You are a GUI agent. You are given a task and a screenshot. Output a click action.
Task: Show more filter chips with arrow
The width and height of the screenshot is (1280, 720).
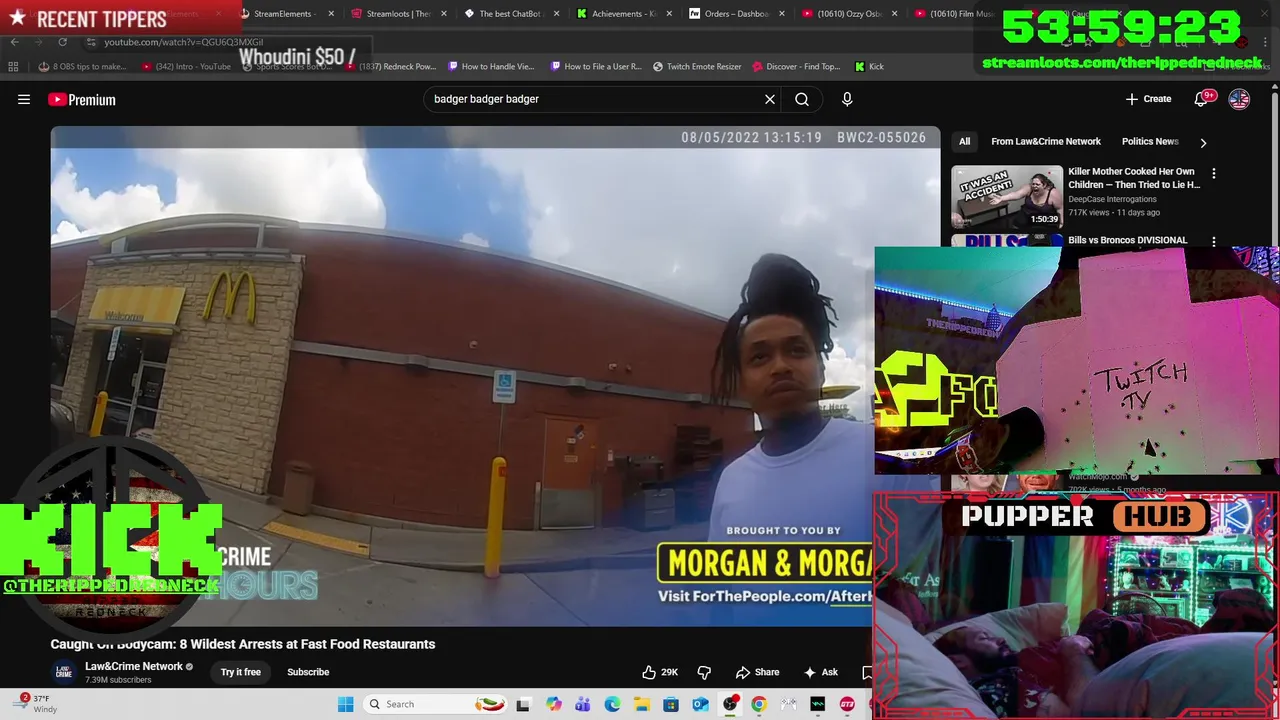pos(1203,142)
